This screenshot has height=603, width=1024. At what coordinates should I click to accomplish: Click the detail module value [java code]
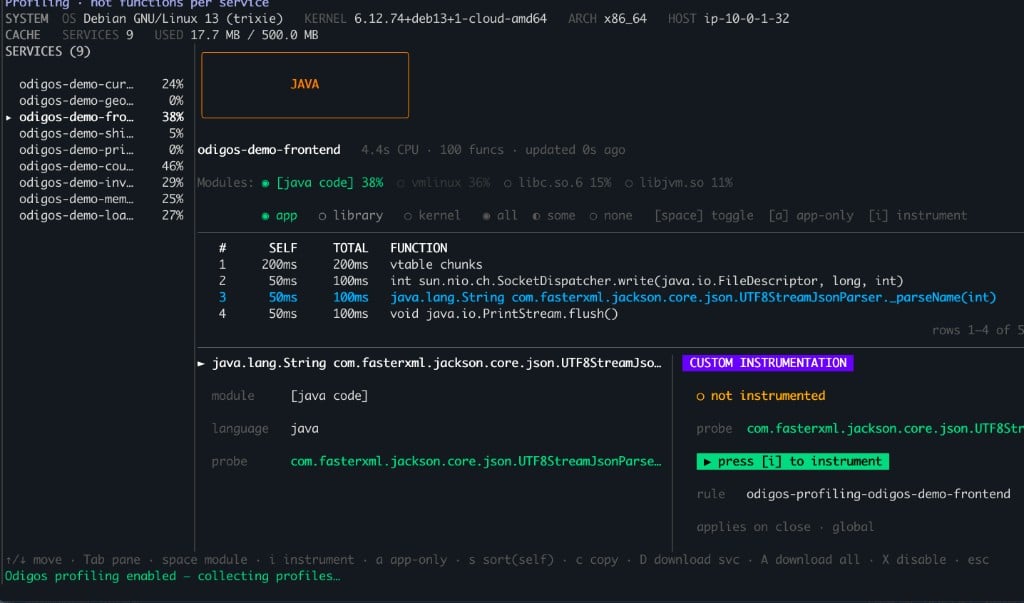(329, 396)
